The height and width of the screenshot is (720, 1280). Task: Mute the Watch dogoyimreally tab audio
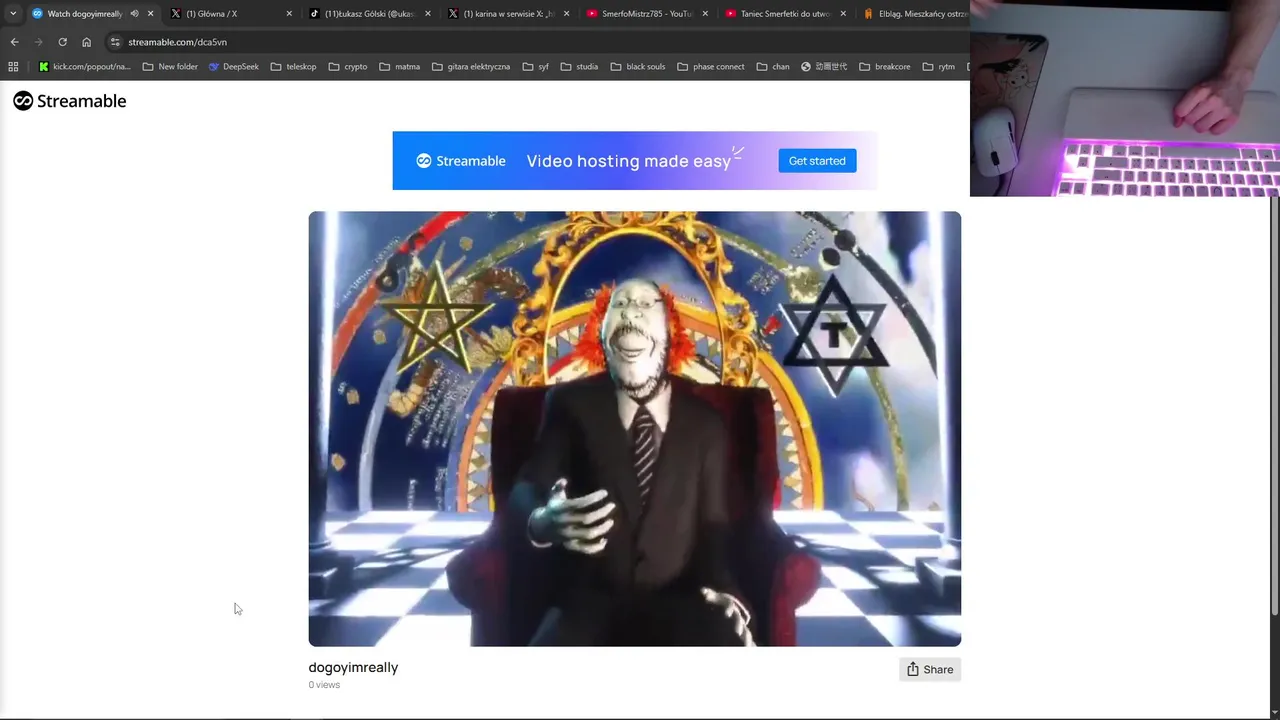[134, 14]
